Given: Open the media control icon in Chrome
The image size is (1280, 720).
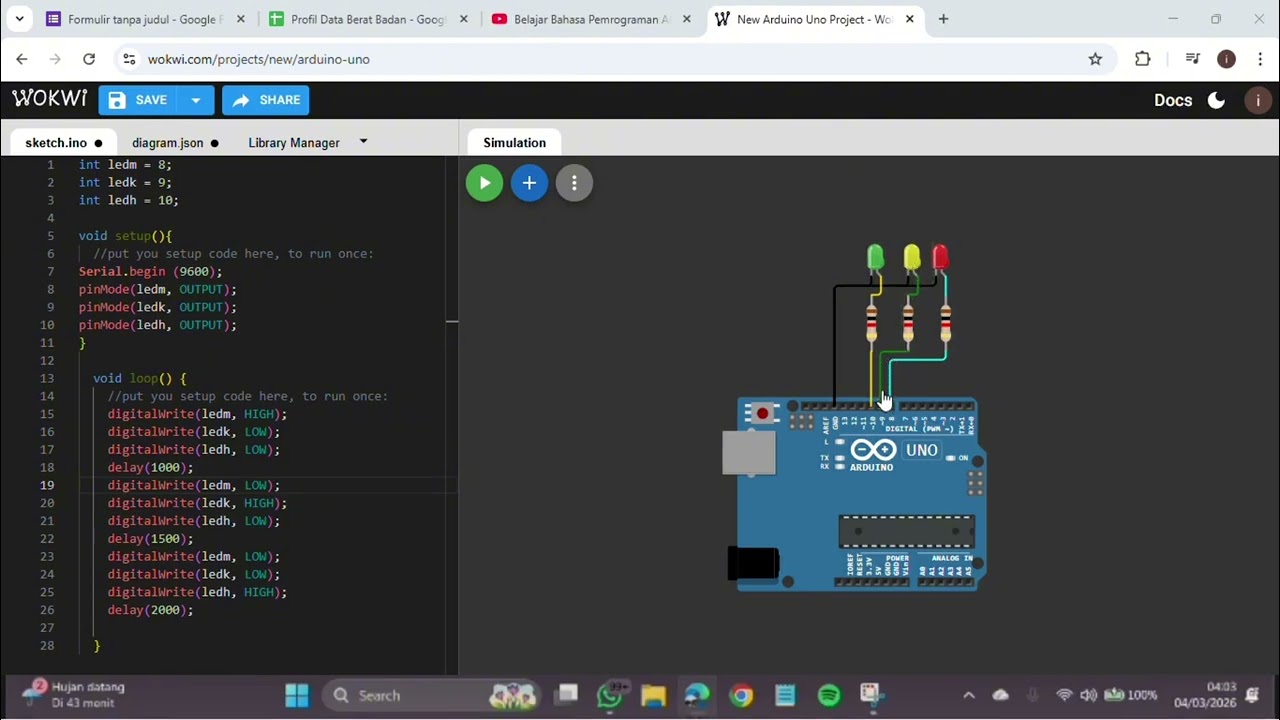Looking at the screenshot, I should [1192, 59].
